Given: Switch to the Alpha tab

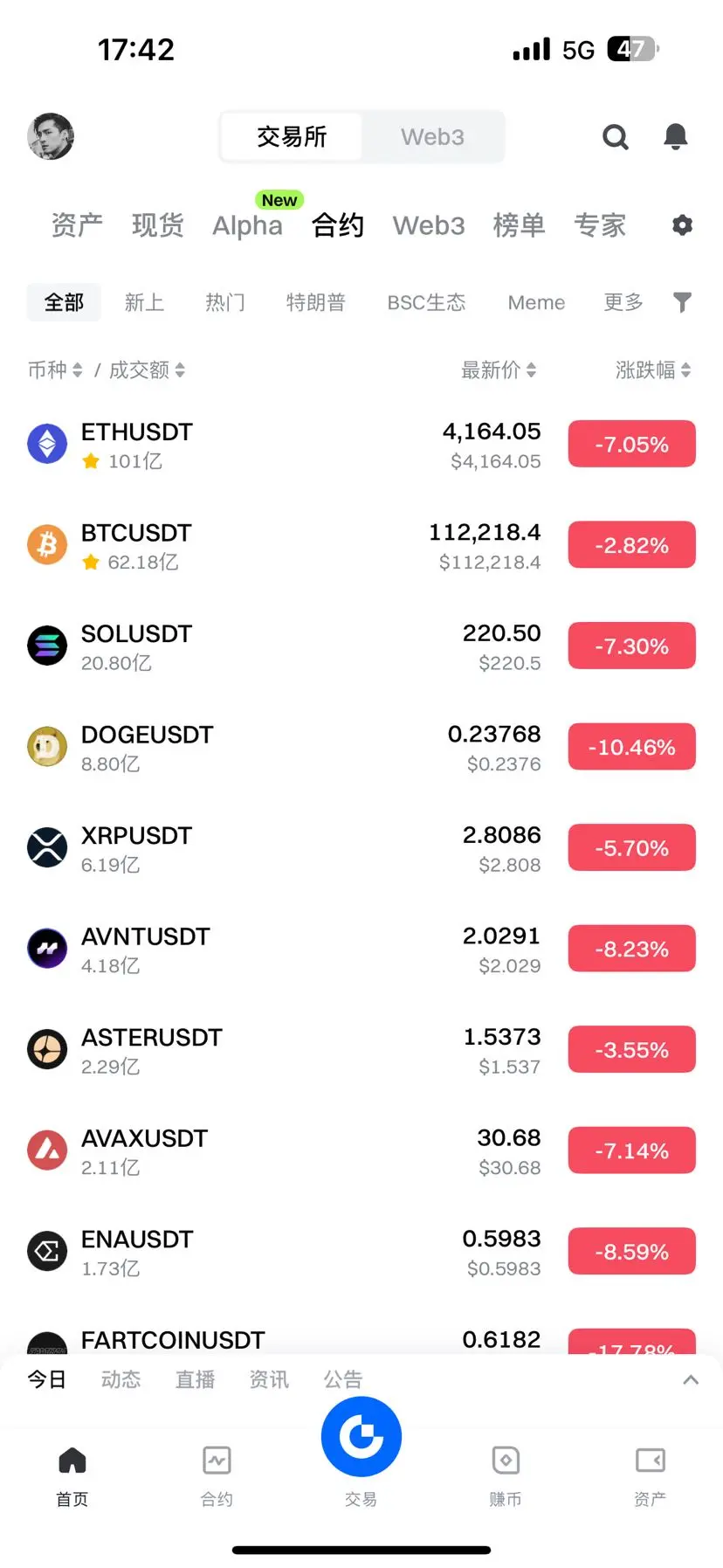Looking at the screenshot, I should pyautogui.click(x=247, y=225).
